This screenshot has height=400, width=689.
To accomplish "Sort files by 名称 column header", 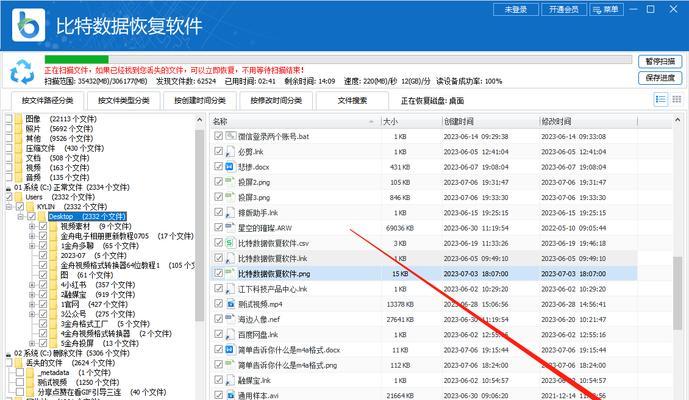I will pos(294,121).
